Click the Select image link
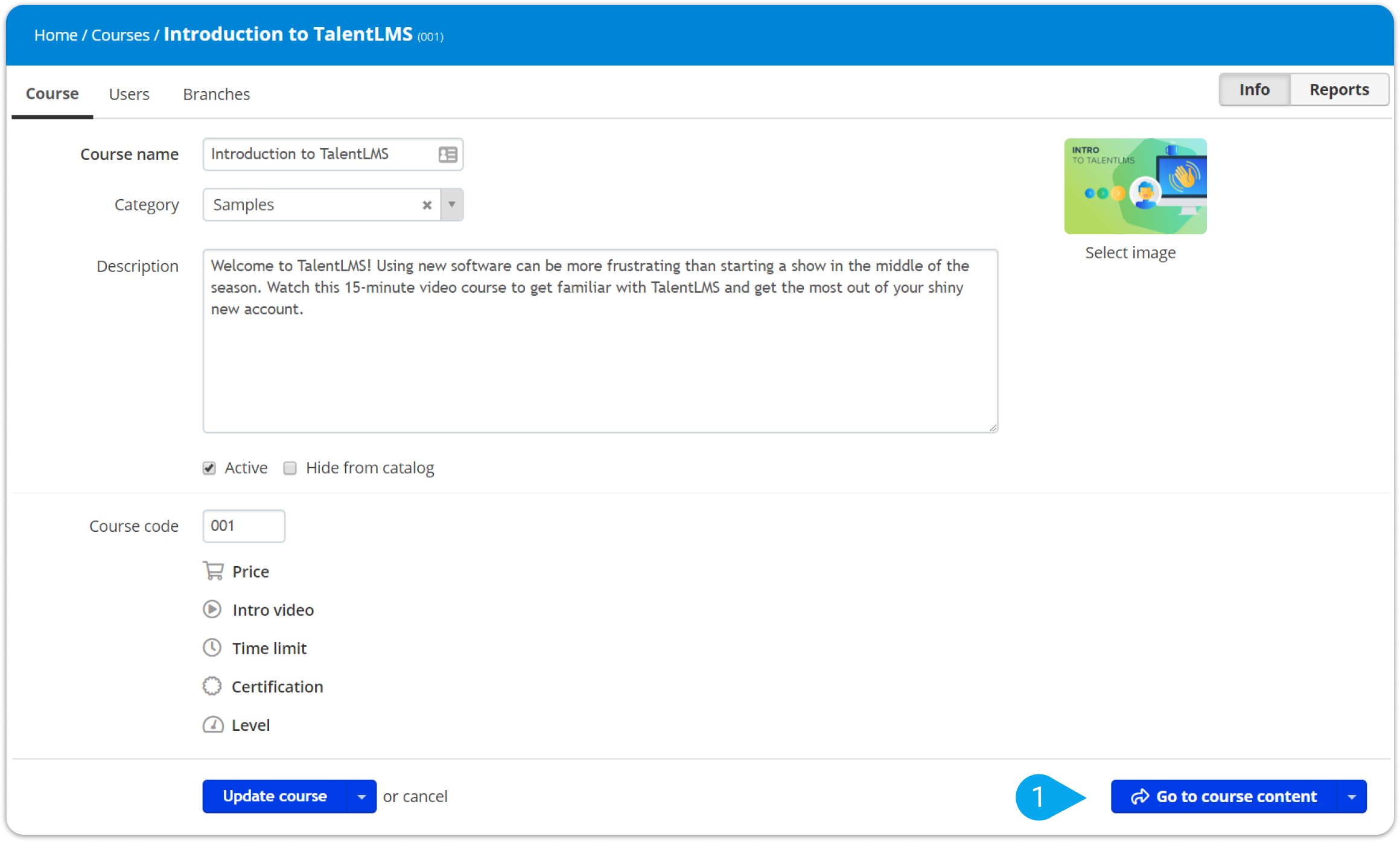The image size is (1400, 842). coord(1130,253)
